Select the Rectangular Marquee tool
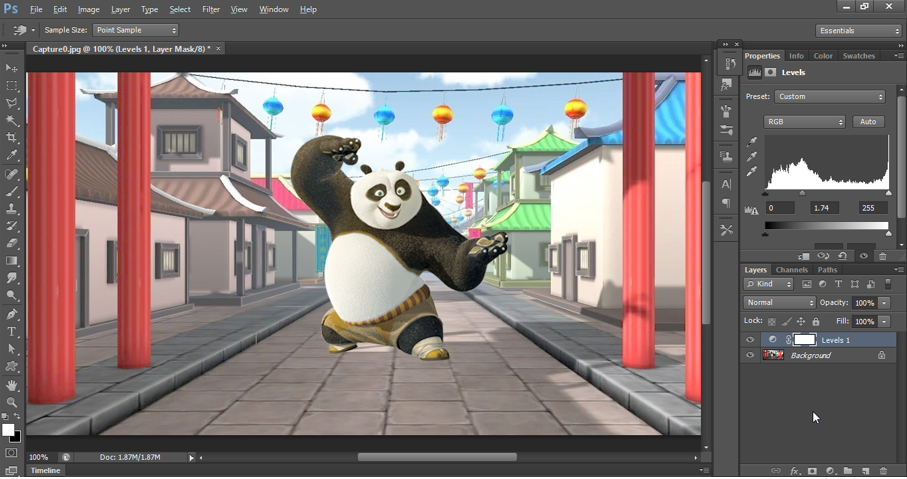The image size is (907, 479). coord(12,86)
